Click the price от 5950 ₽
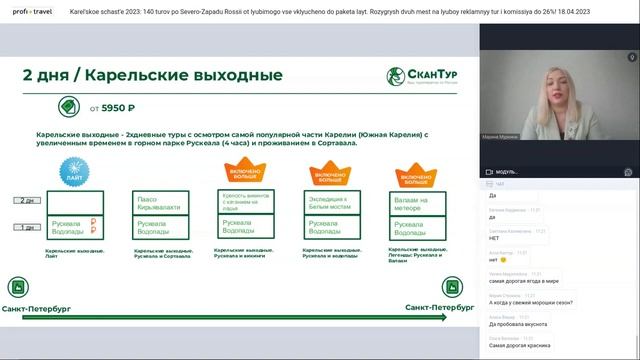 [x=112, y=108]
